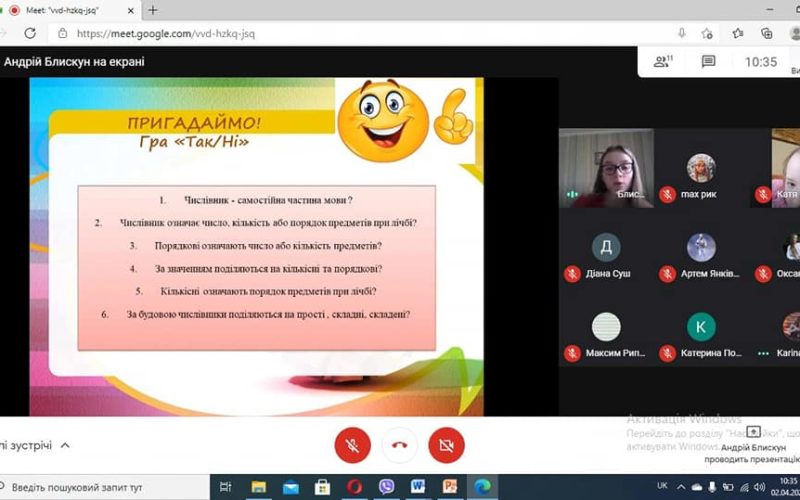Toggle the camera on/off button
The image size is (800, 500).
(x=446, y=444)
